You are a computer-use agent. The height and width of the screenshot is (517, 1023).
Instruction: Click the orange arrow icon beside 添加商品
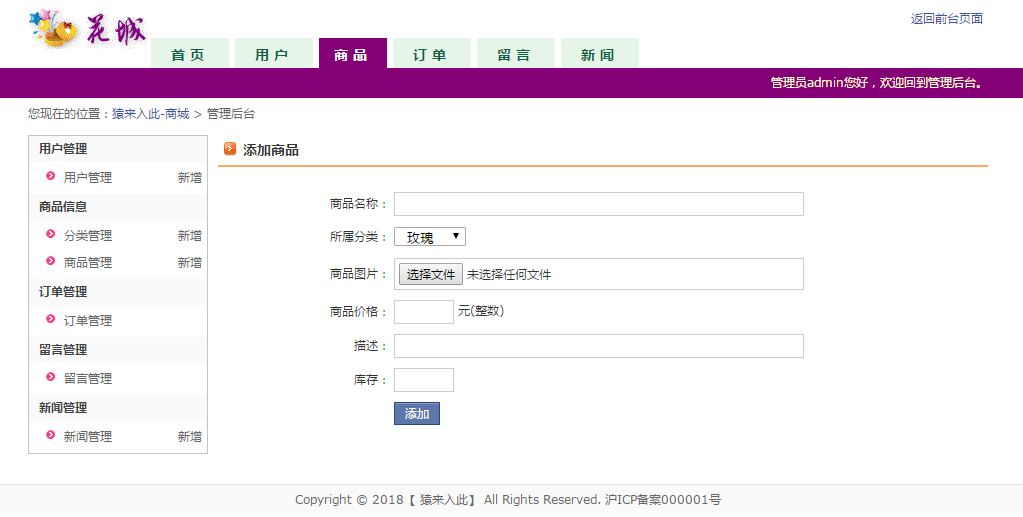[x=230, y=149]
